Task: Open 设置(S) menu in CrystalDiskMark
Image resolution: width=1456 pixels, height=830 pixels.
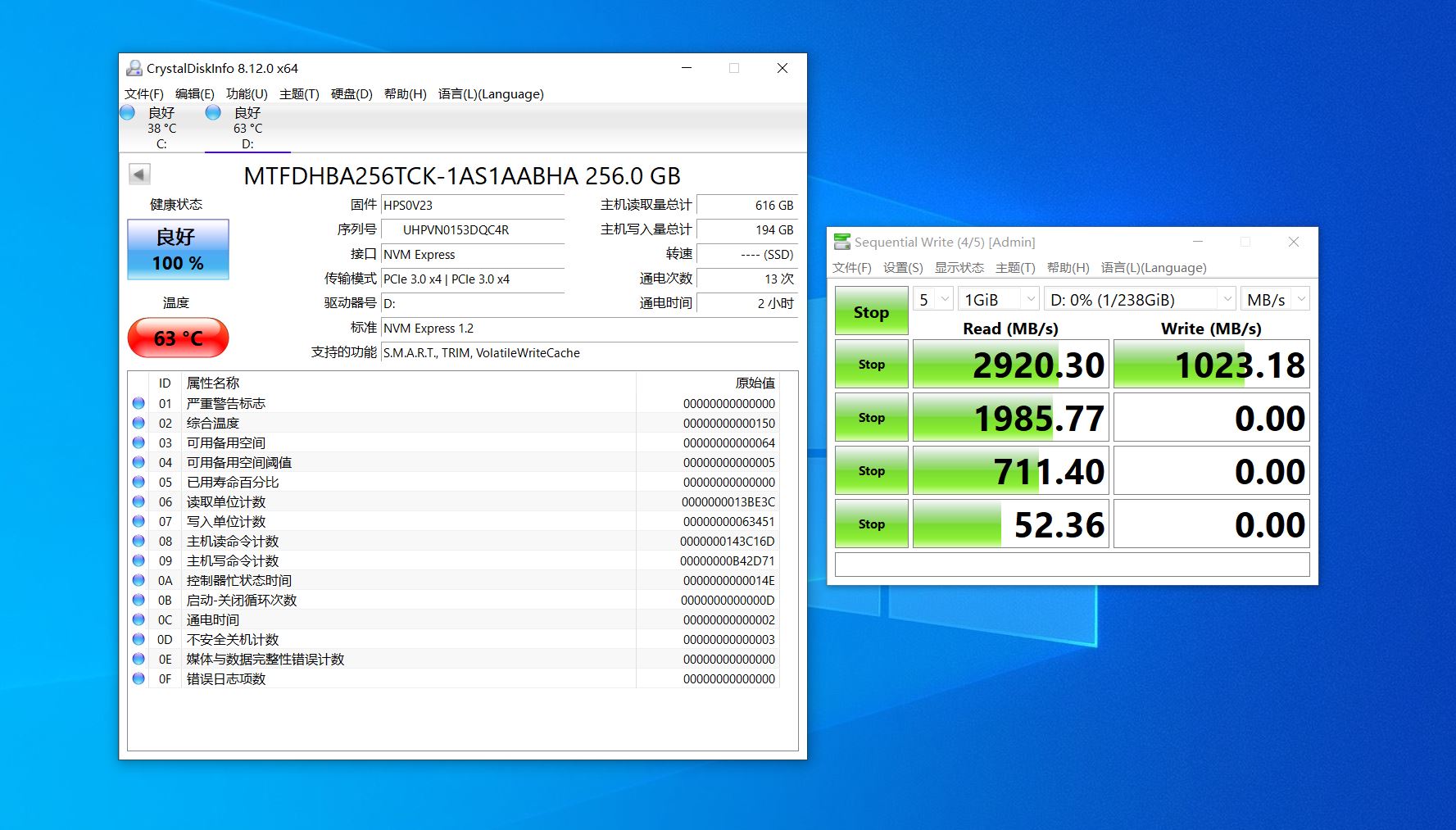Action: click(x=903, y=268)
